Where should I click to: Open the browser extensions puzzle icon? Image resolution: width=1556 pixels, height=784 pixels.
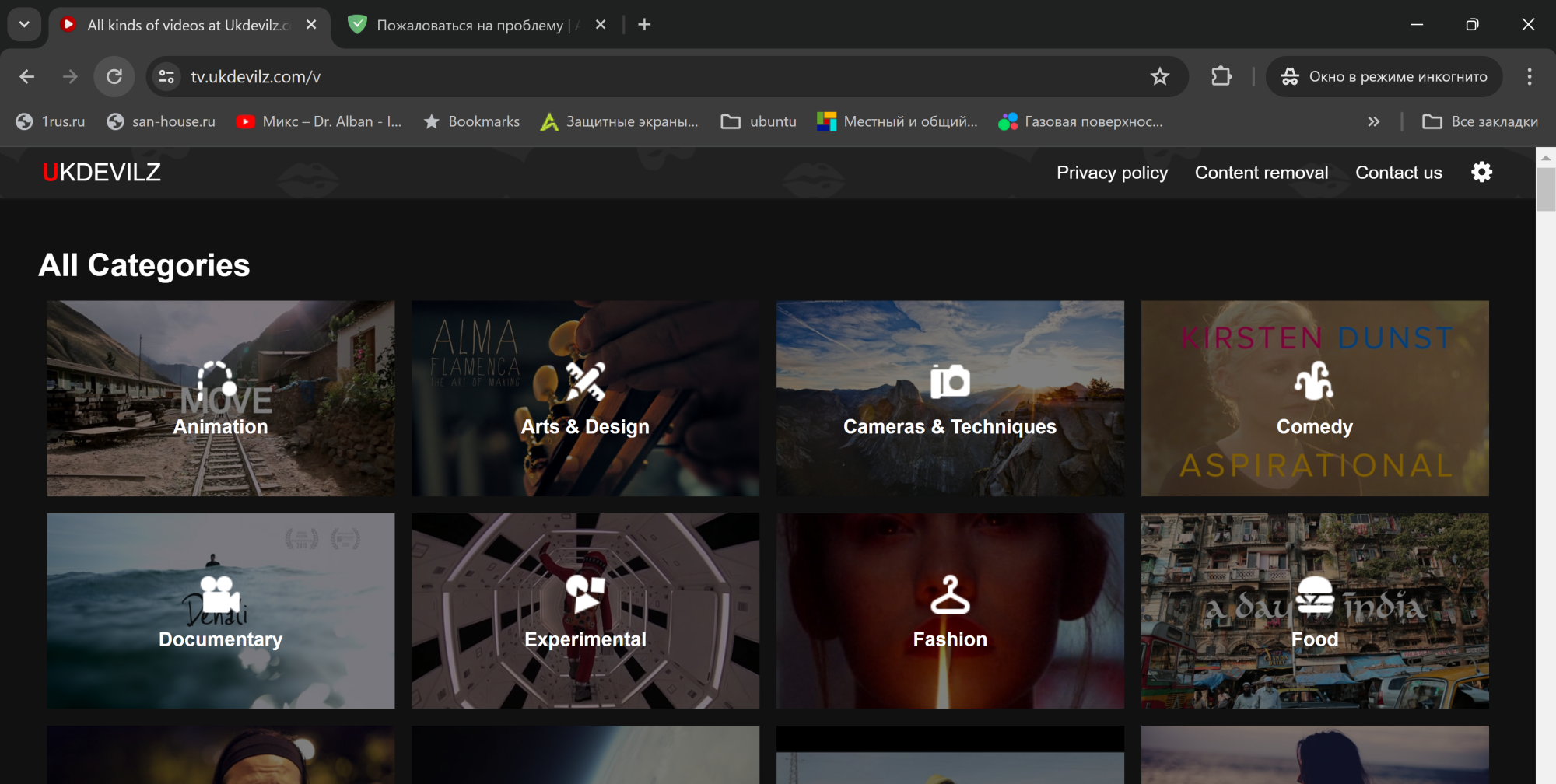coord(1221,76)
